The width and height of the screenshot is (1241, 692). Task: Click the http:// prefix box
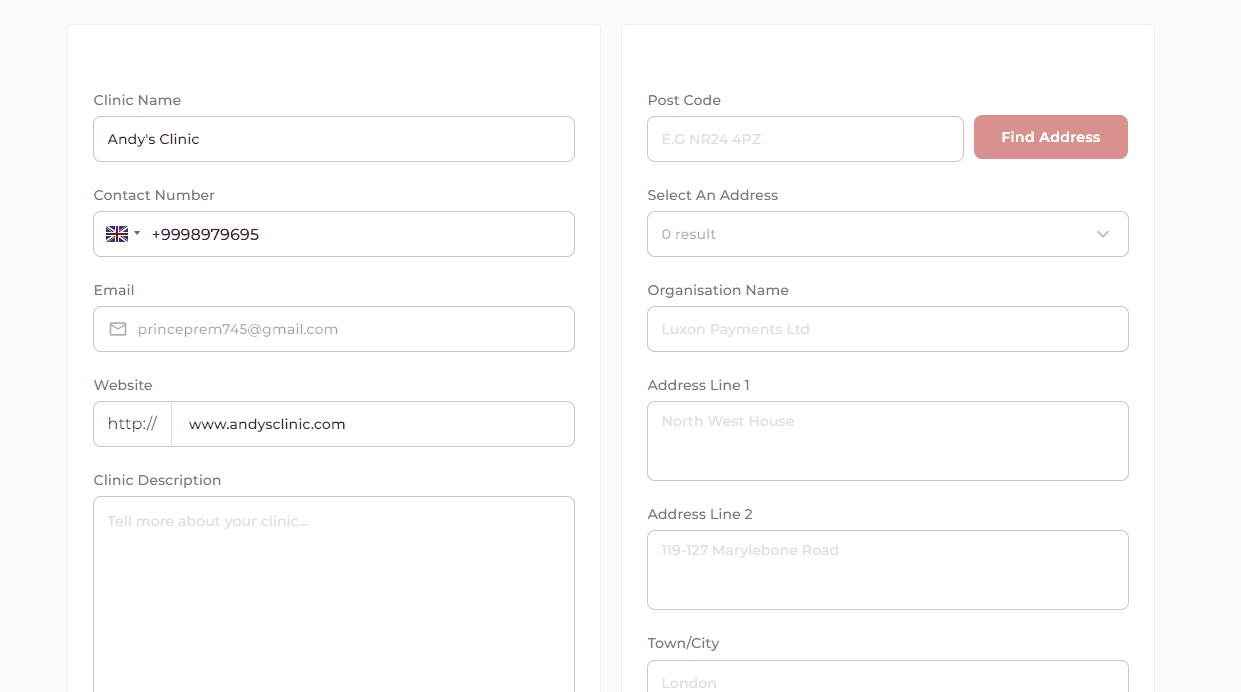click(x=132, y=424)
